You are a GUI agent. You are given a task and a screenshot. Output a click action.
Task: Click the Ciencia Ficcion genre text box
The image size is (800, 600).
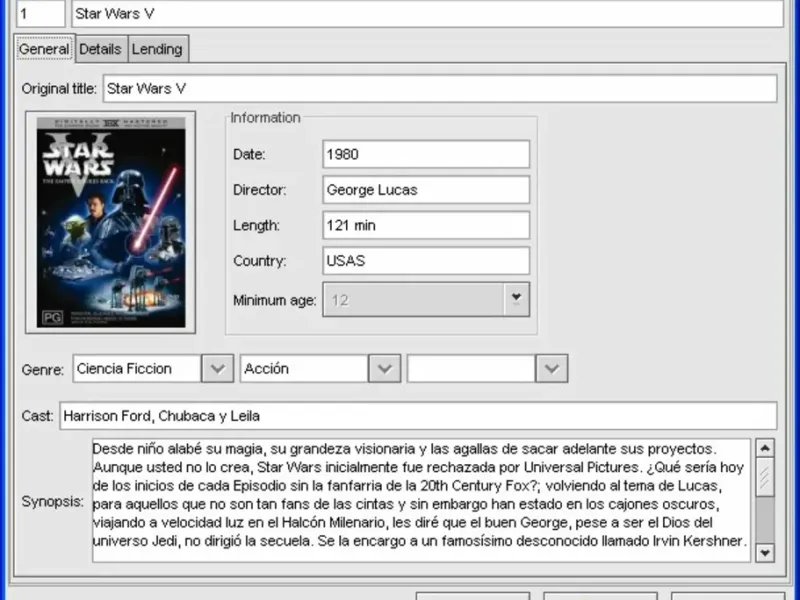(137, 368)
